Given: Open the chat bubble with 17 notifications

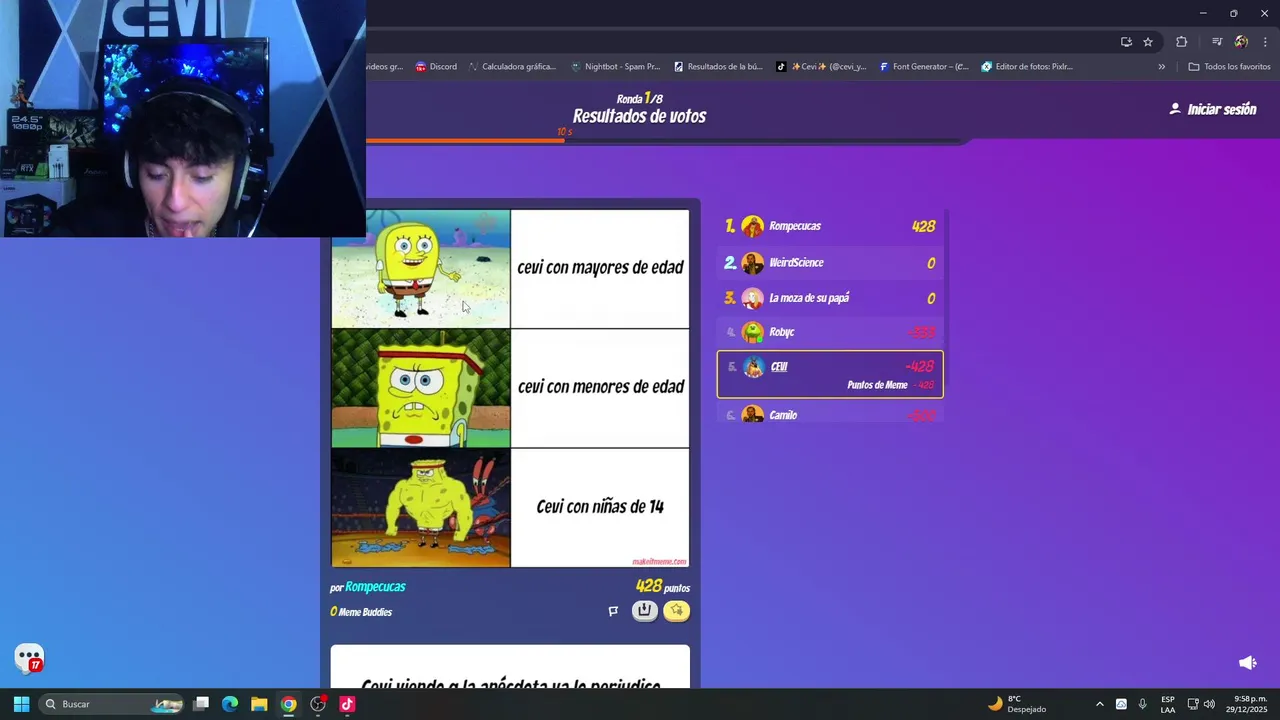Looking at the screenshot, I should coord(29,658).
